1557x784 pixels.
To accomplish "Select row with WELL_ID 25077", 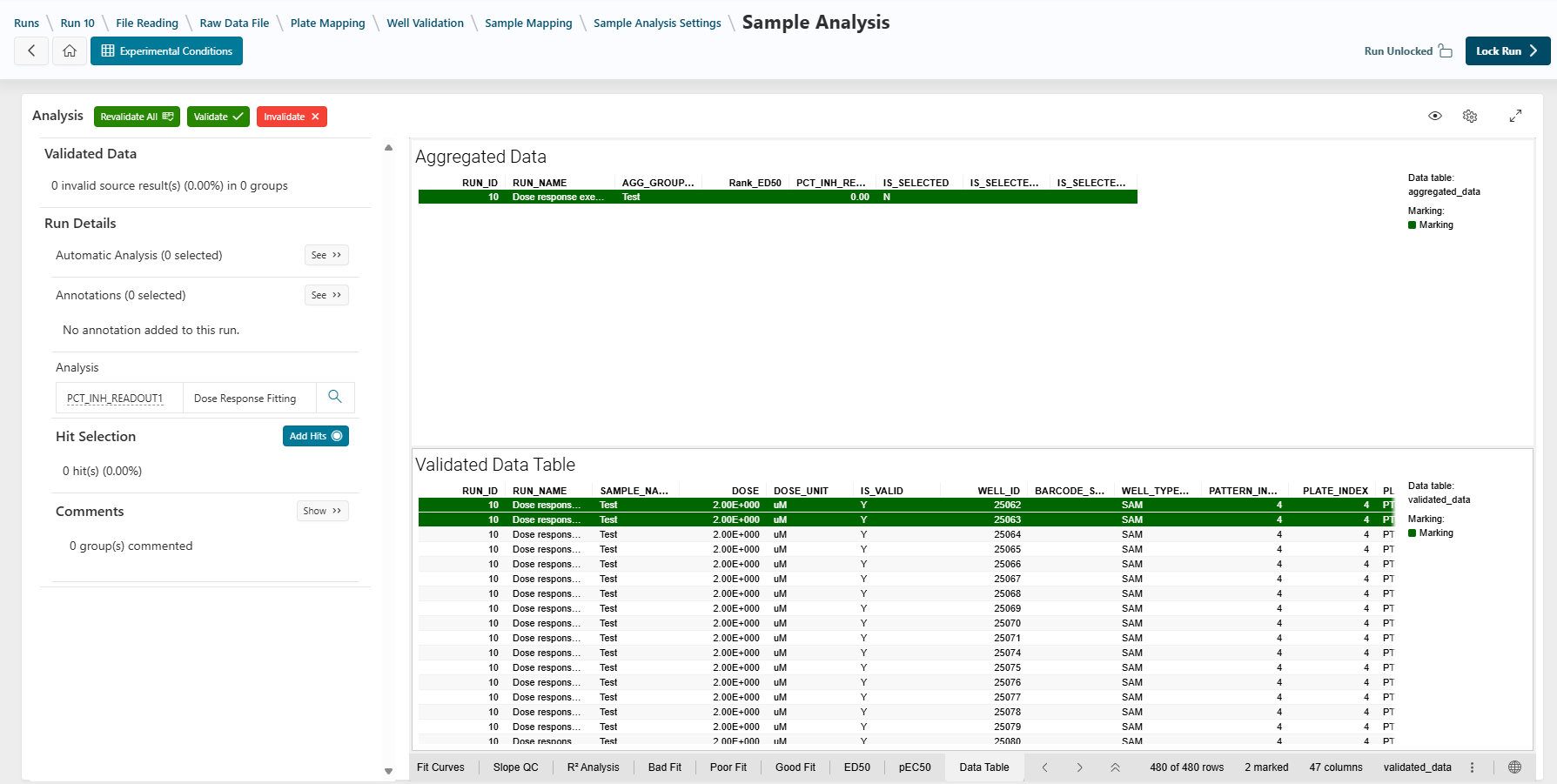I will 906,697.
